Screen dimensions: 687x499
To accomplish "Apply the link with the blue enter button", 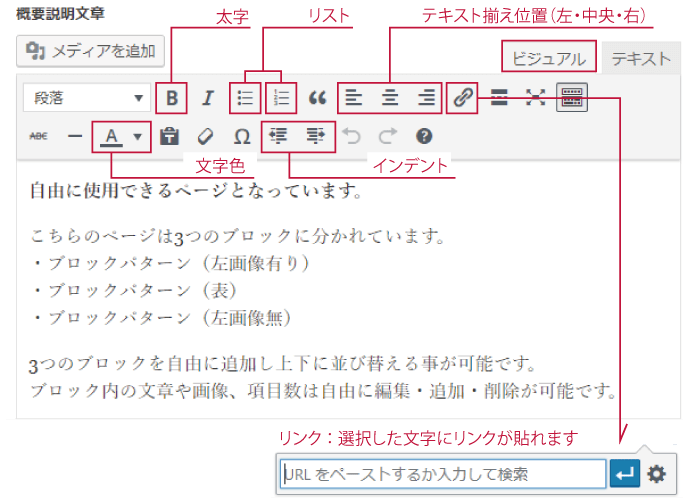I will pyautogui.click(x=625, y=474).
